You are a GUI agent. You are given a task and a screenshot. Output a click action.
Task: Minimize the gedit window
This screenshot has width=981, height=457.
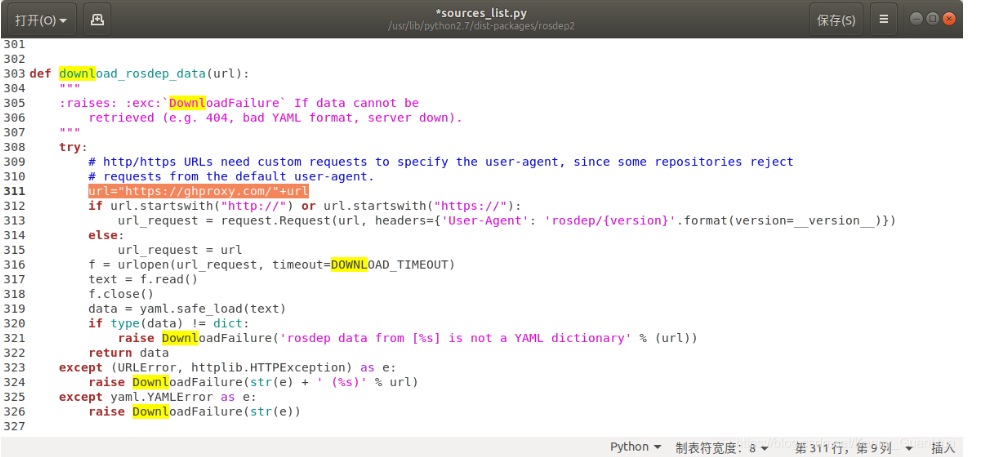(916, 19)
